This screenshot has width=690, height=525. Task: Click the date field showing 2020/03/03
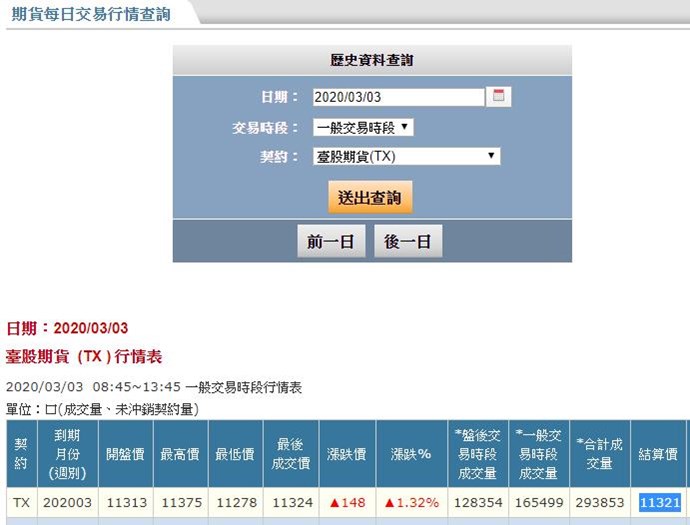(397, 97)
